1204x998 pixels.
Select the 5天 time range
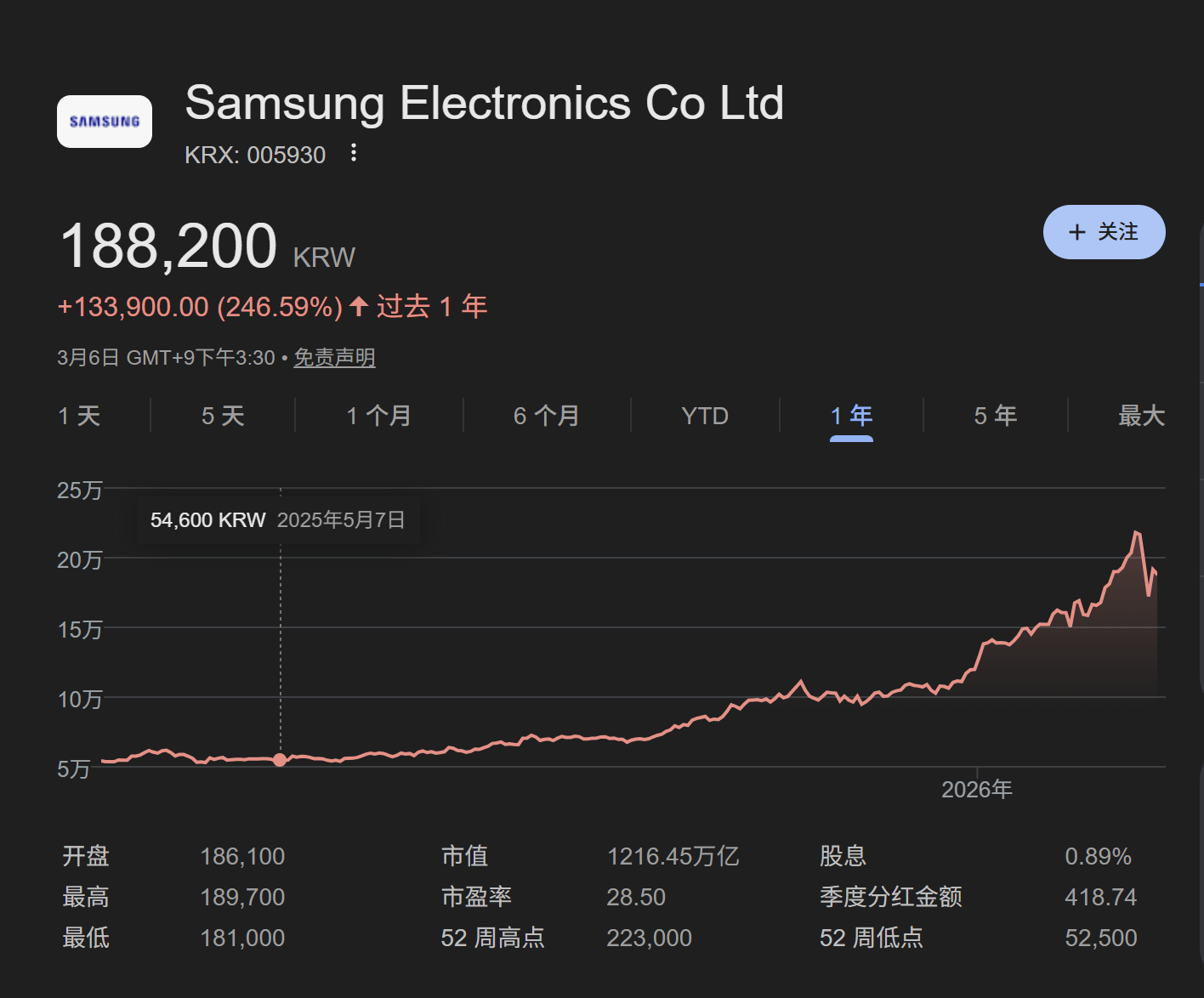[221, 416]
